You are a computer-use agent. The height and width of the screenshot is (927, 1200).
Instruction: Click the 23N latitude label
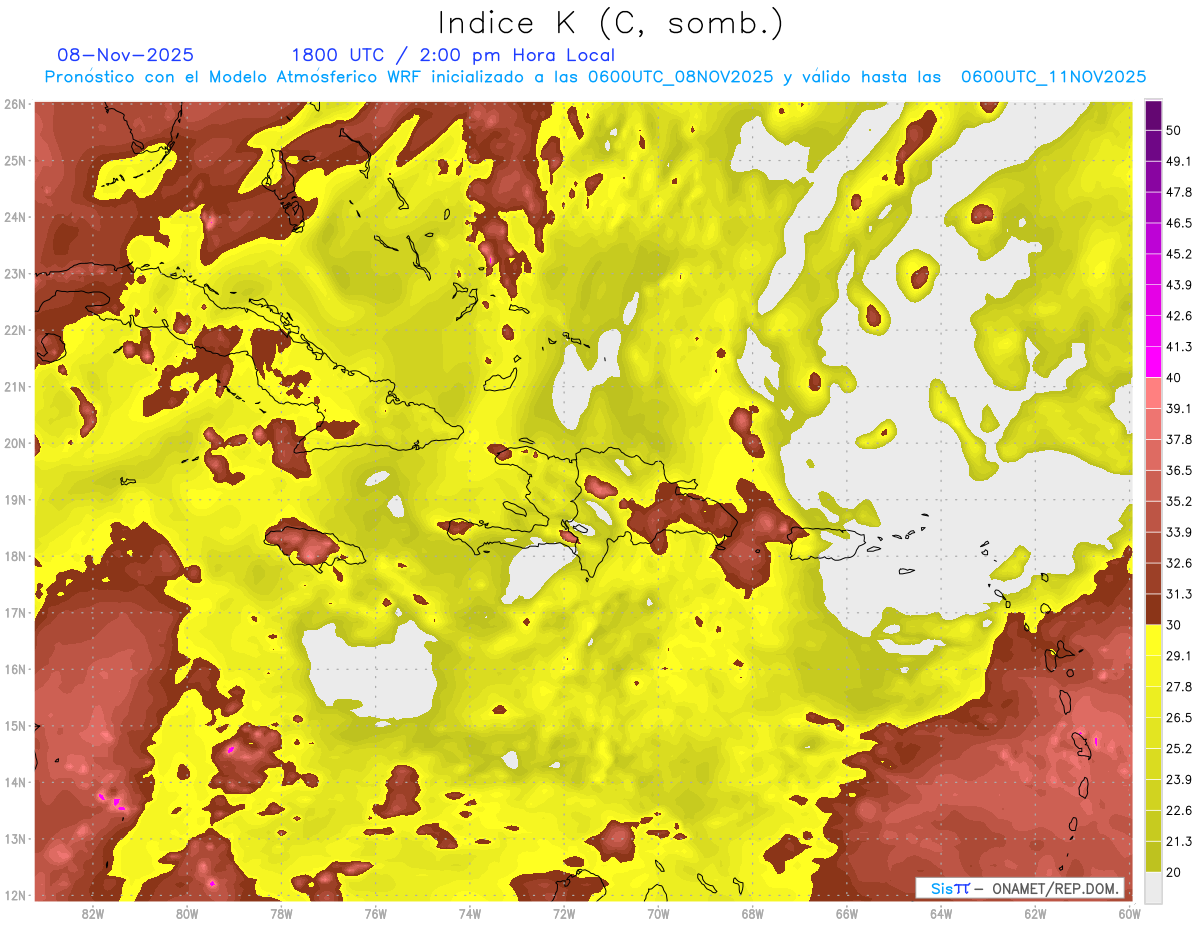click(x=15, y=274)
